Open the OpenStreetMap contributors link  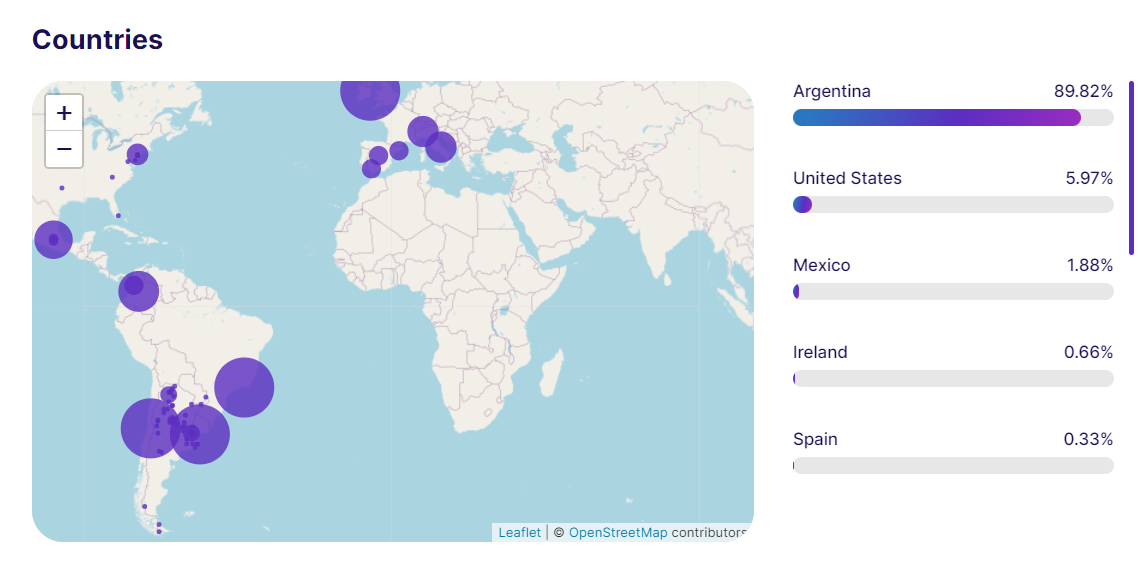(618, 533)
